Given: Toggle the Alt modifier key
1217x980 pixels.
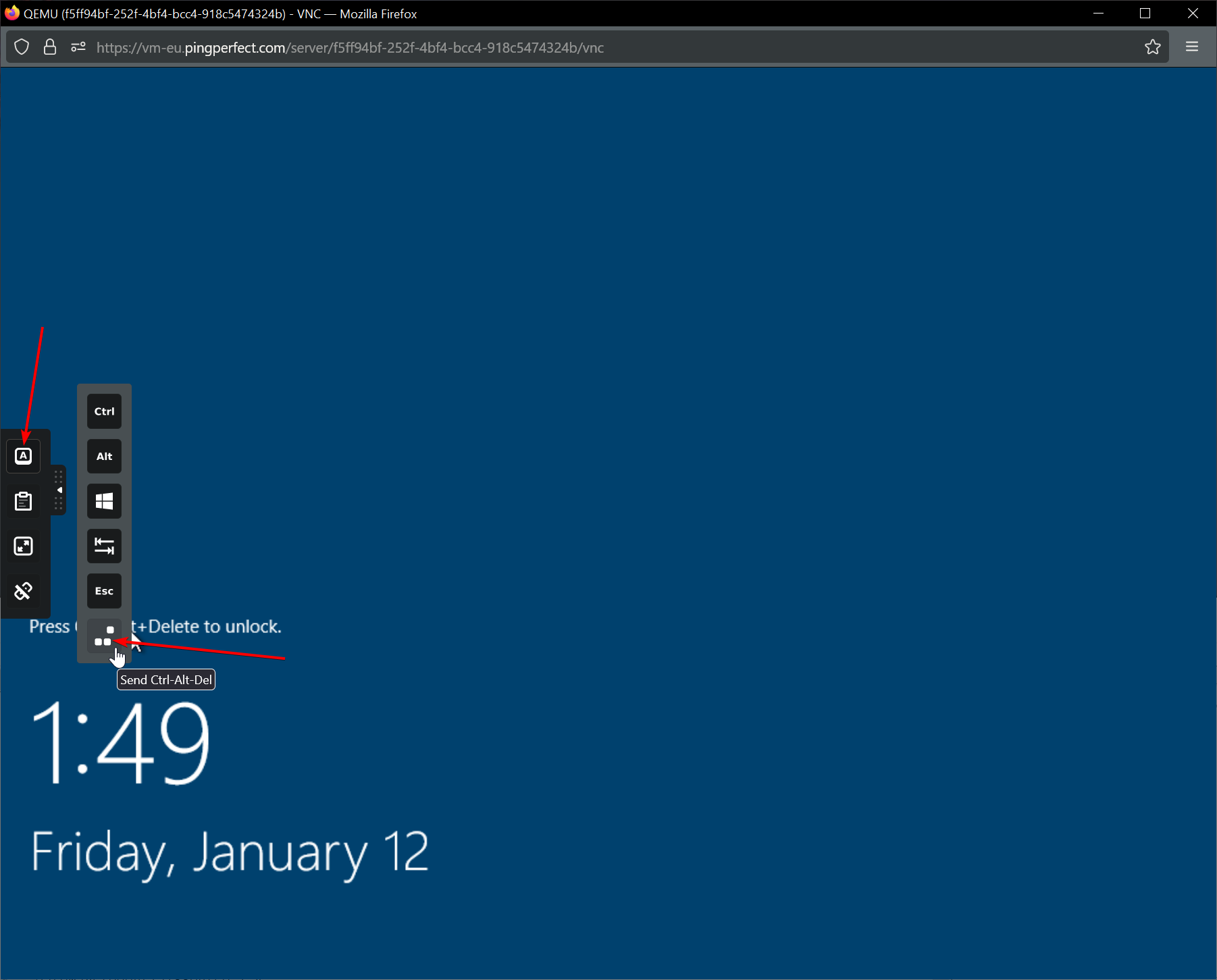Looking at the screenshot, I should [104, 457].
